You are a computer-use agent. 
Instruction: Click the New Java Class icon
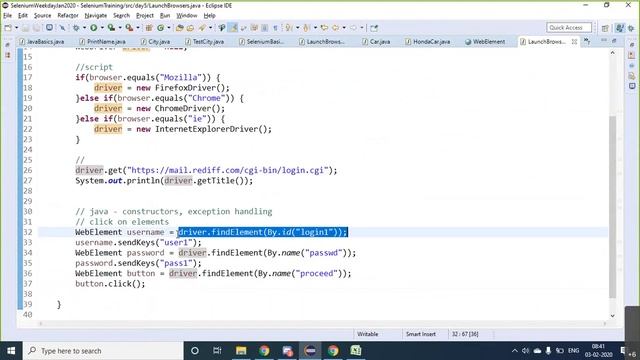[161, 28]
